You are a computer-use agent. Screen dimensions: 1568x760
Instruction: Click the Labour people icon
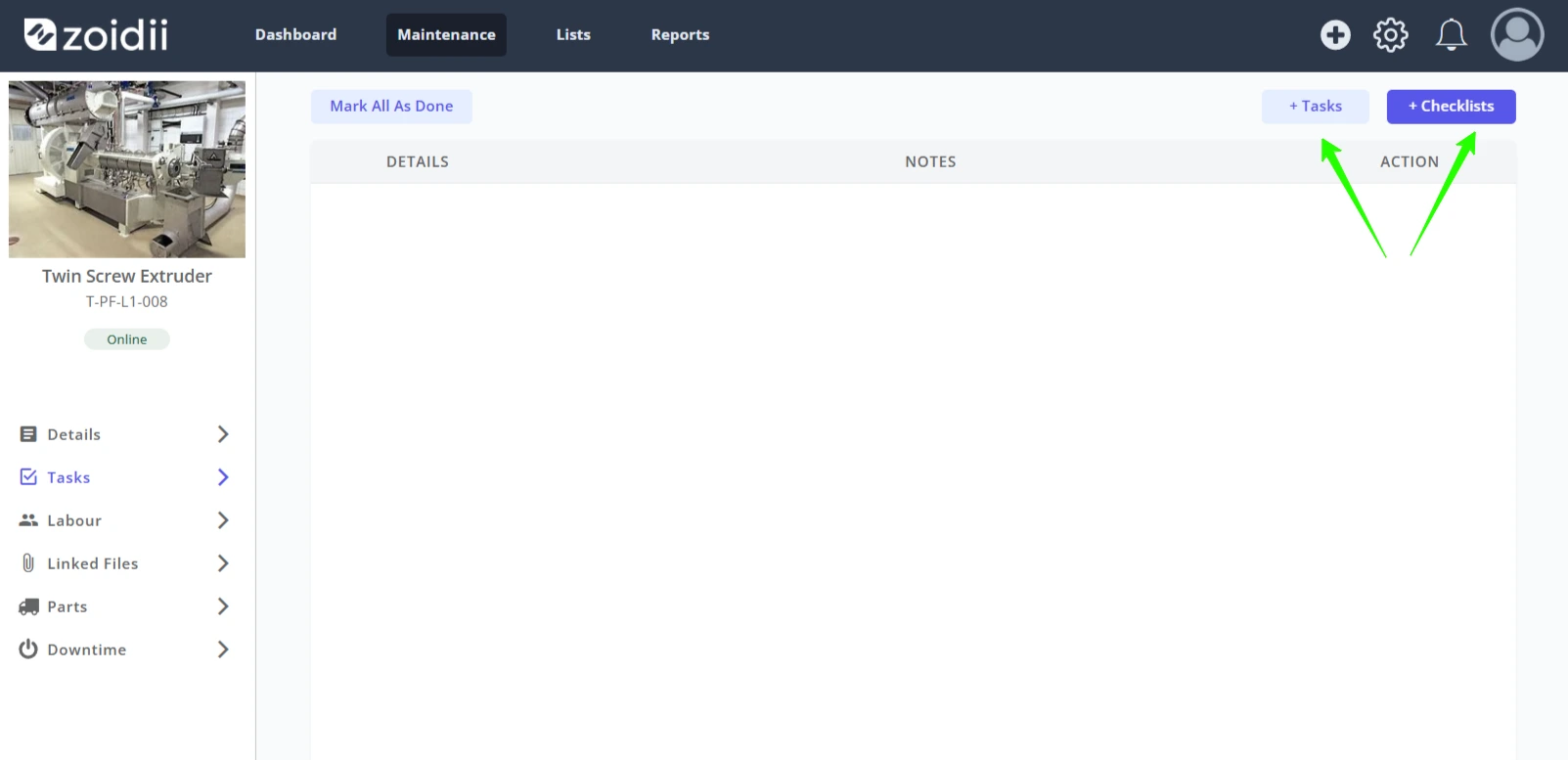pyautogui.click(x=28, y=520)
